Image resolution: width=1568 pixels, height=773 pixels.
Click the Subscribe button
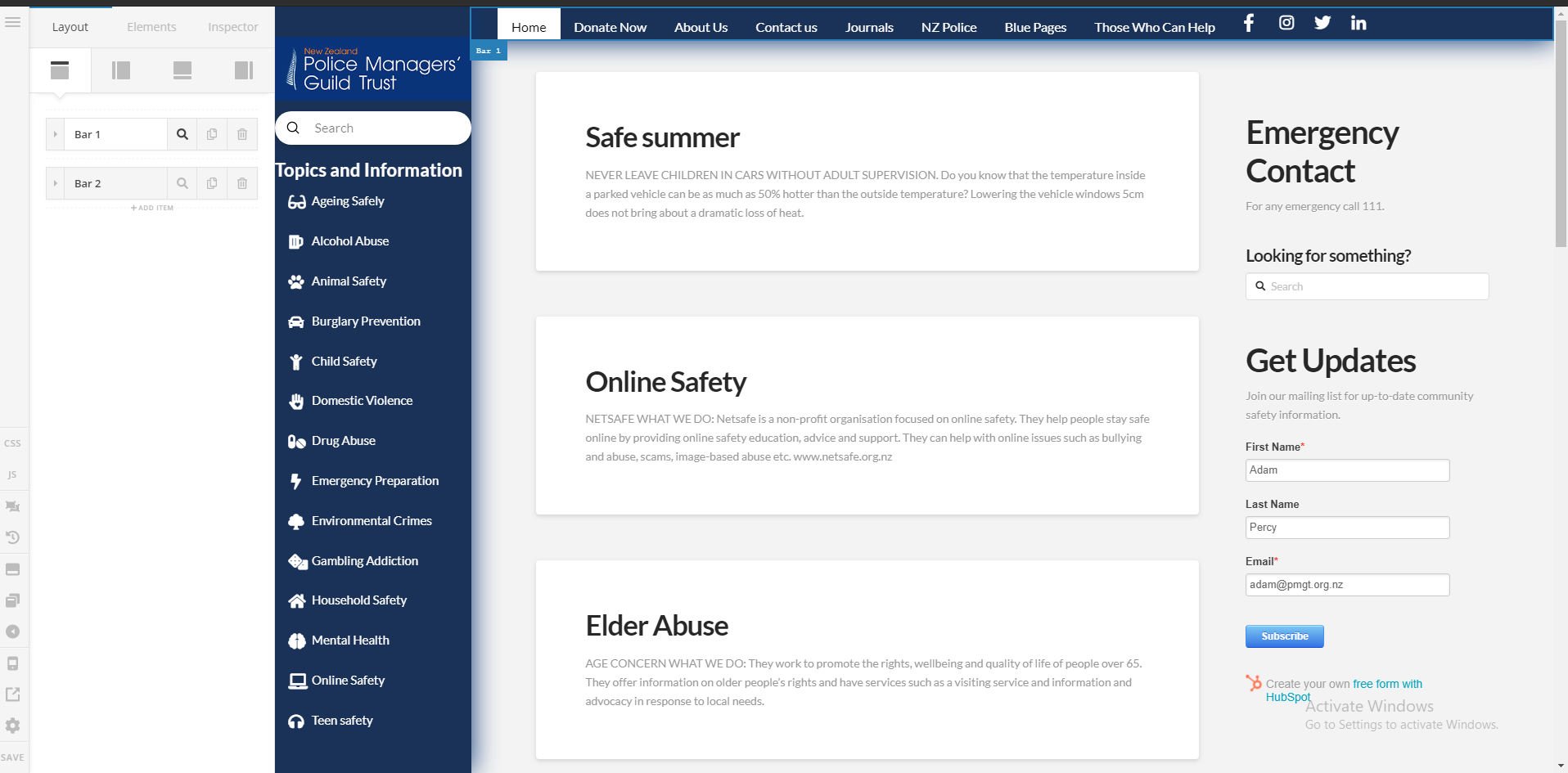(x=1284, y=636)
